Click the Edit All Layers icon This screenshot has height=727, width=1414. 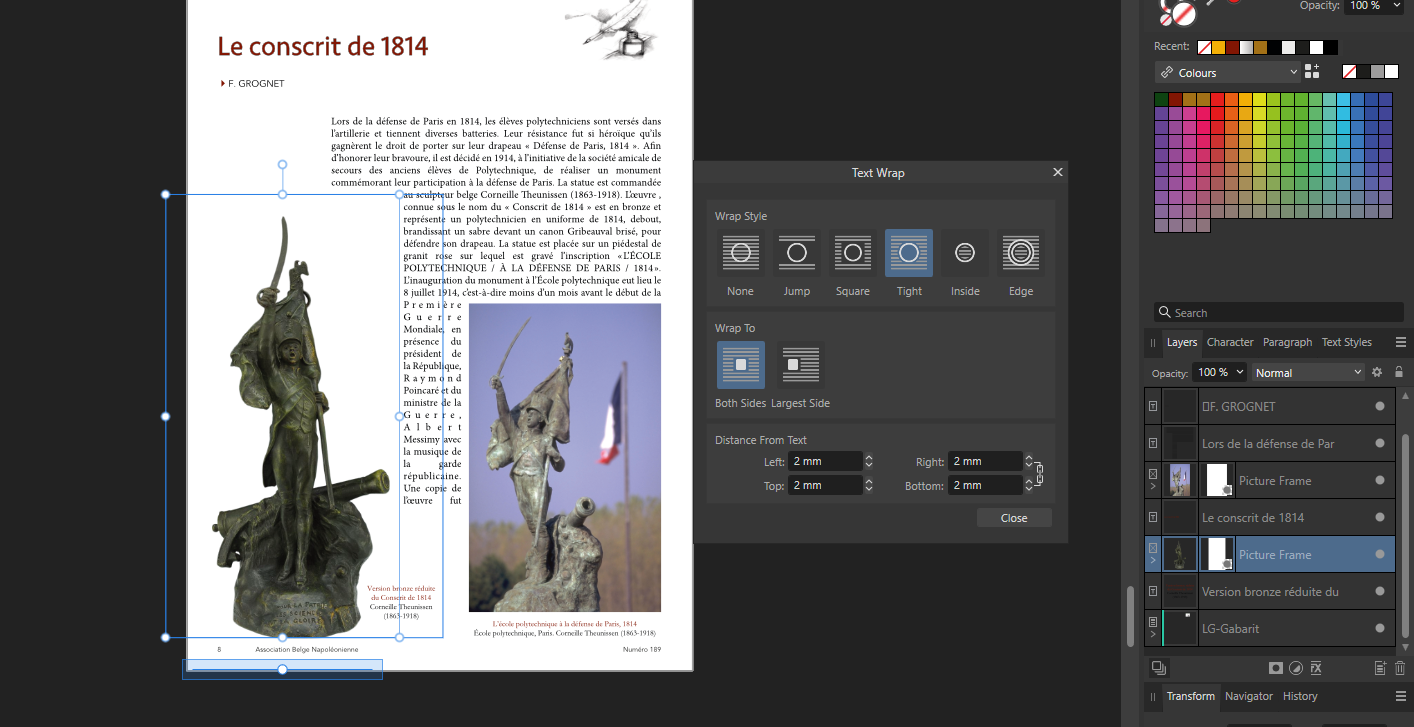click(x=1158, y=668)
